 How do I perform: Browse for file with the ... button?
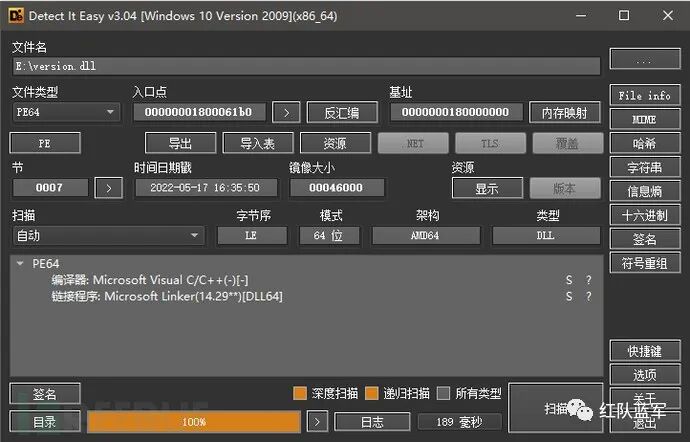point(645,59)
